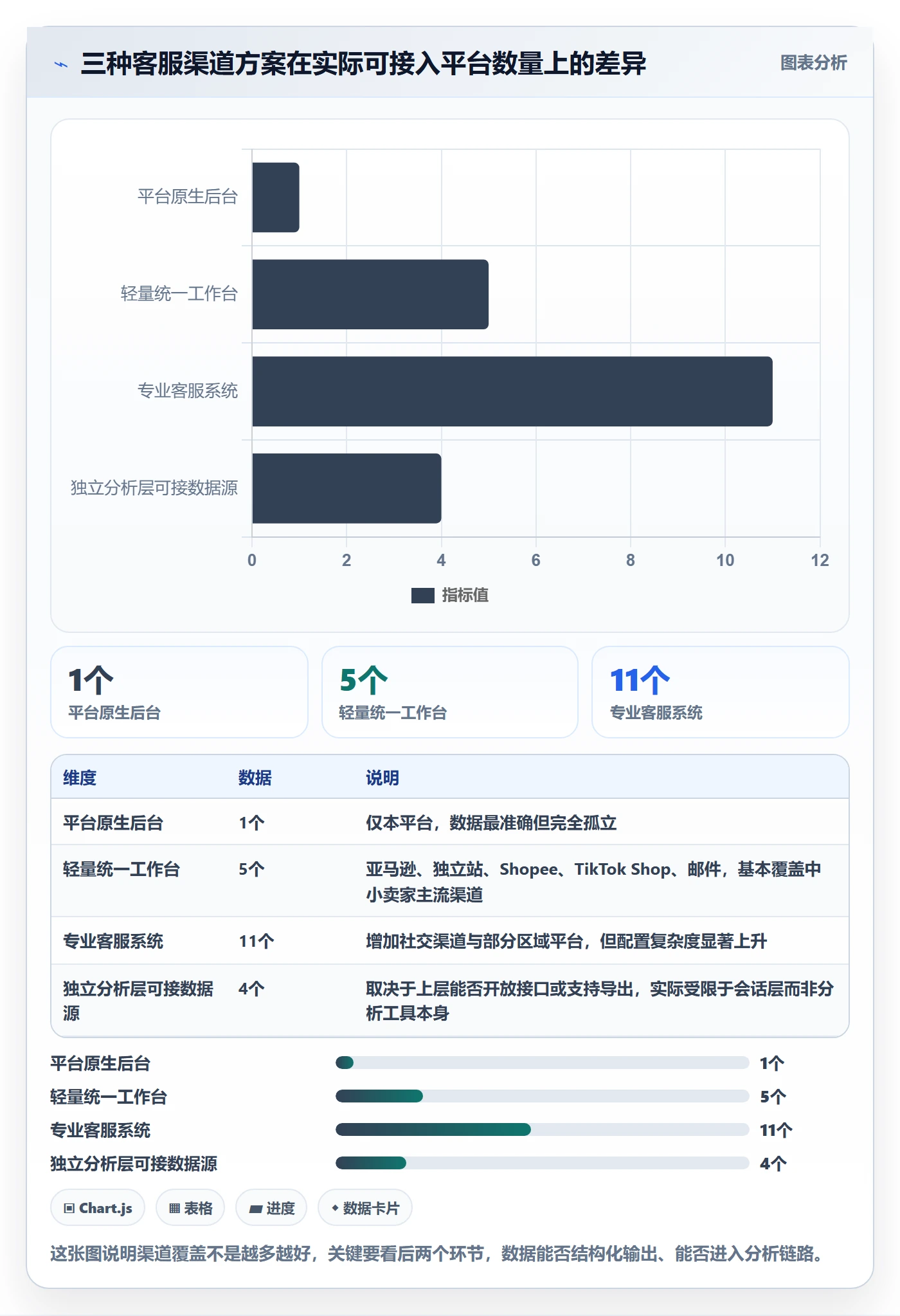
Task: Toggle the 指标值 legend color box
Action: (x=422, y=596)
